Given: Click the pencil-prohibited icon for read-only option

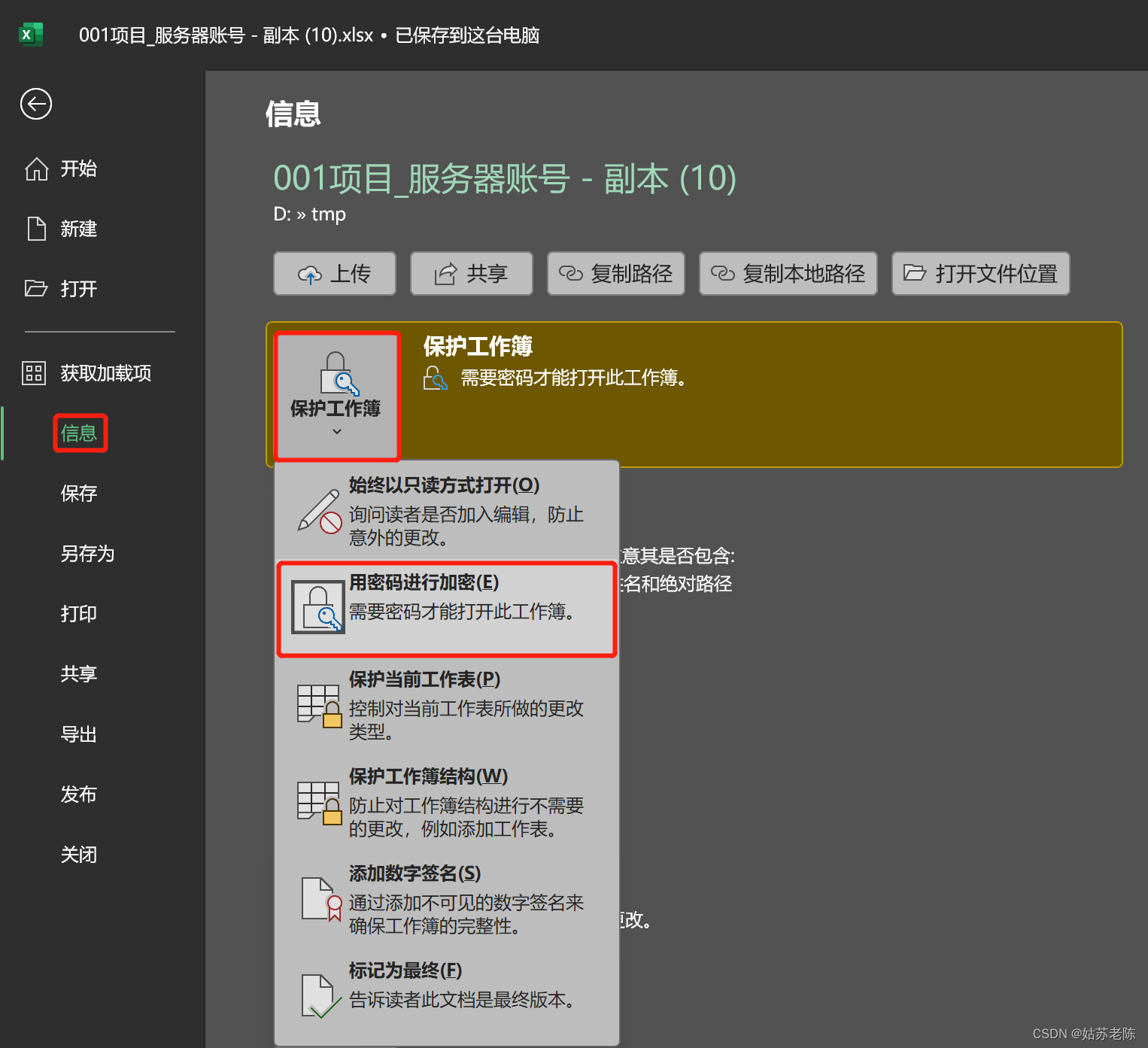Looking at the screenshot, I should coord(320,512).
